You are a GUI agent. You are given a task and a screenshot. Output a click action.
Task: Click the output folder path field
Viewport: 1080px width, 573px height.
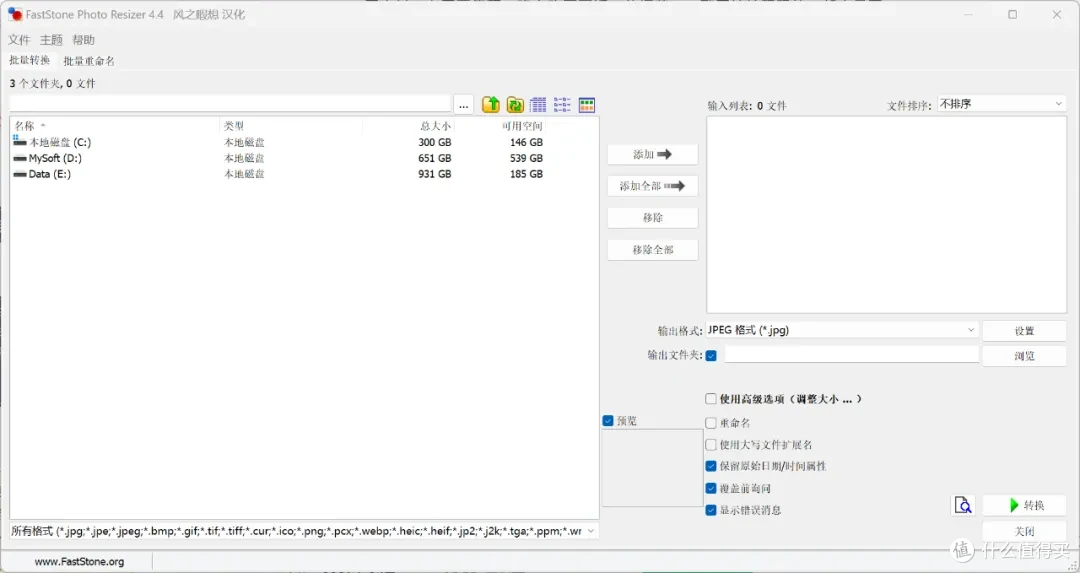(x=851, y=355)
